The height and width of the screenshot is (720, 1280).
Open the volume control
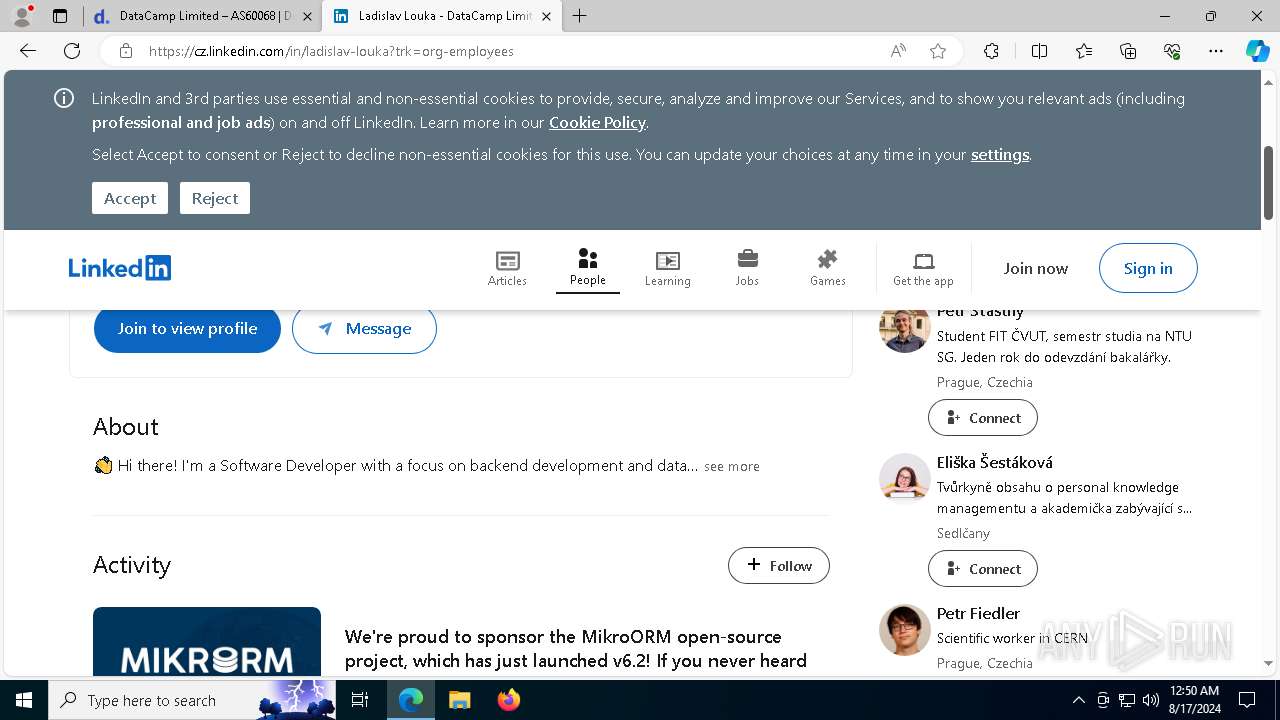1151,700
